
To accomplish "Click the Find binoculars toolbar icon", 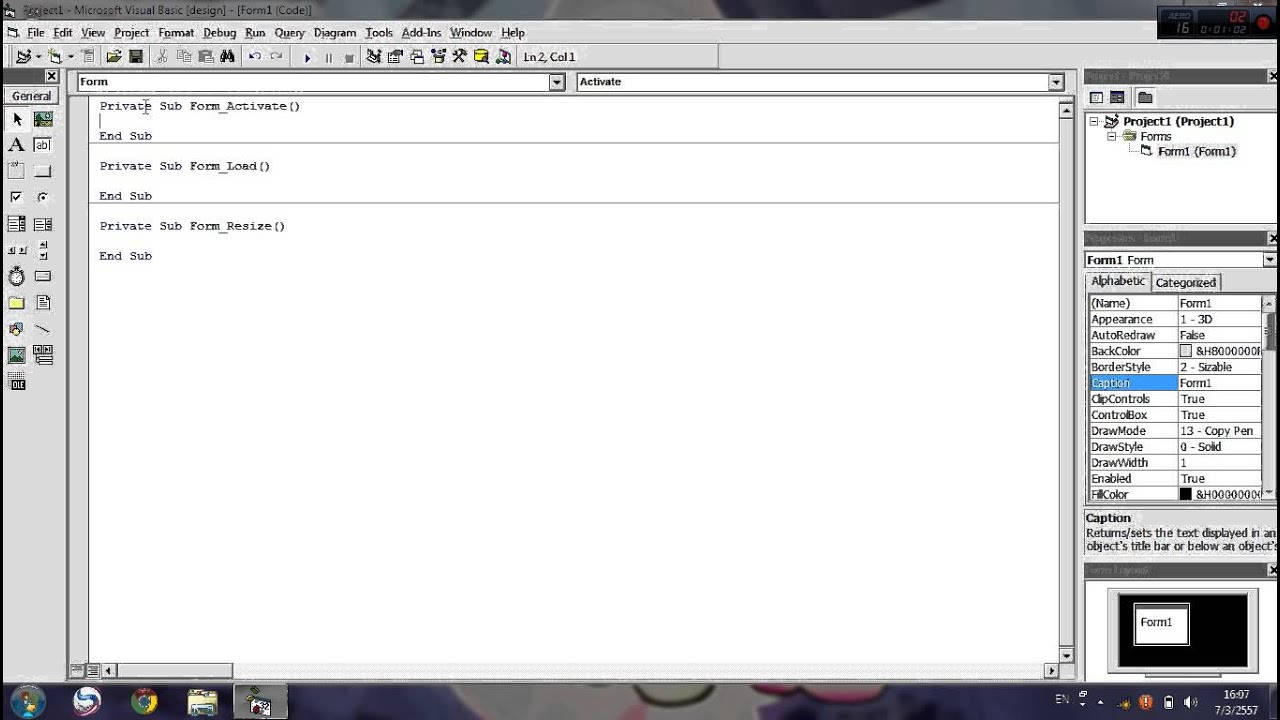I will point(227,57).
